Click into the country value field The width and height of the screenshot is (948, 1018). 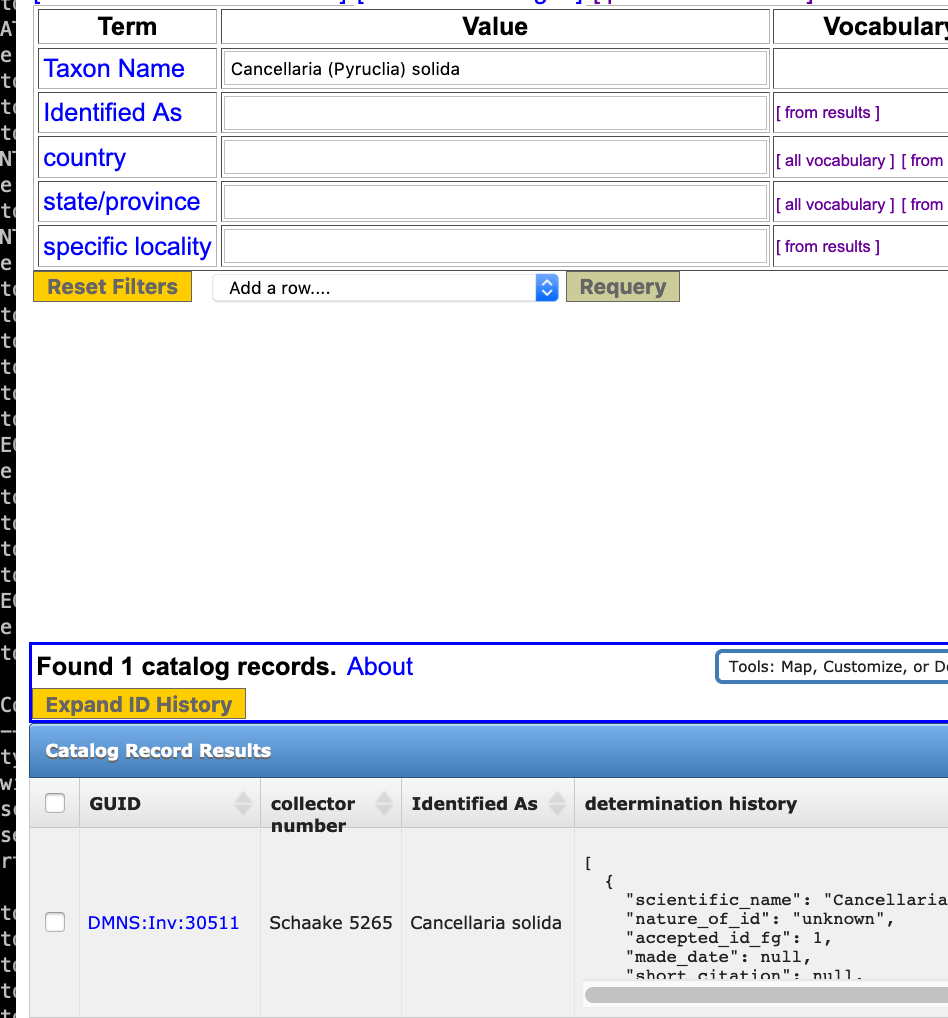[x=495, y=157]
